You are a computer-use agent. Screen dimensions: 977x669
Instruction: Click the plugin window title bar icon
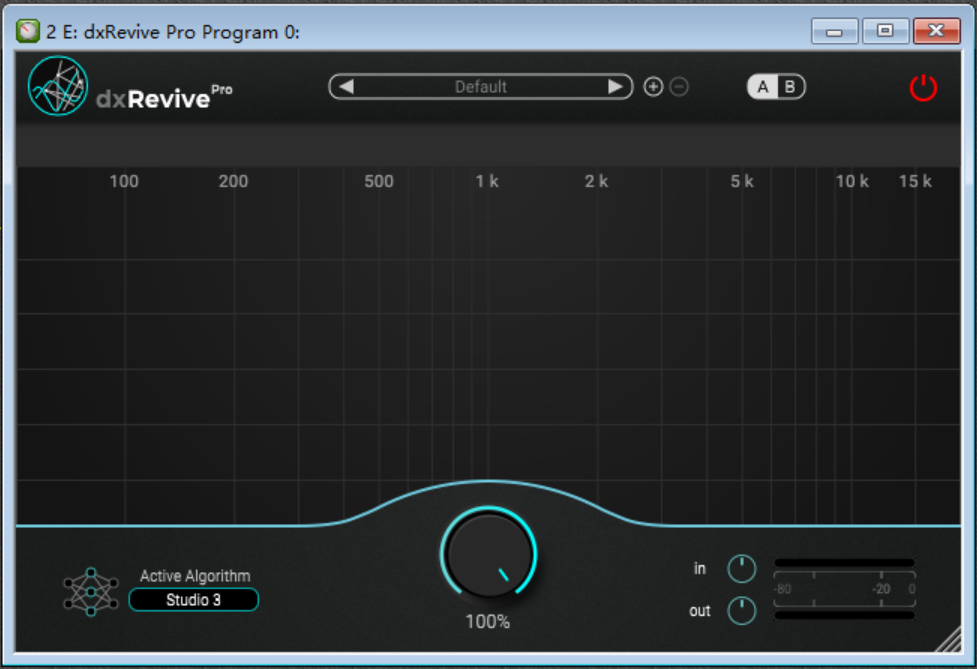[29, 32]
